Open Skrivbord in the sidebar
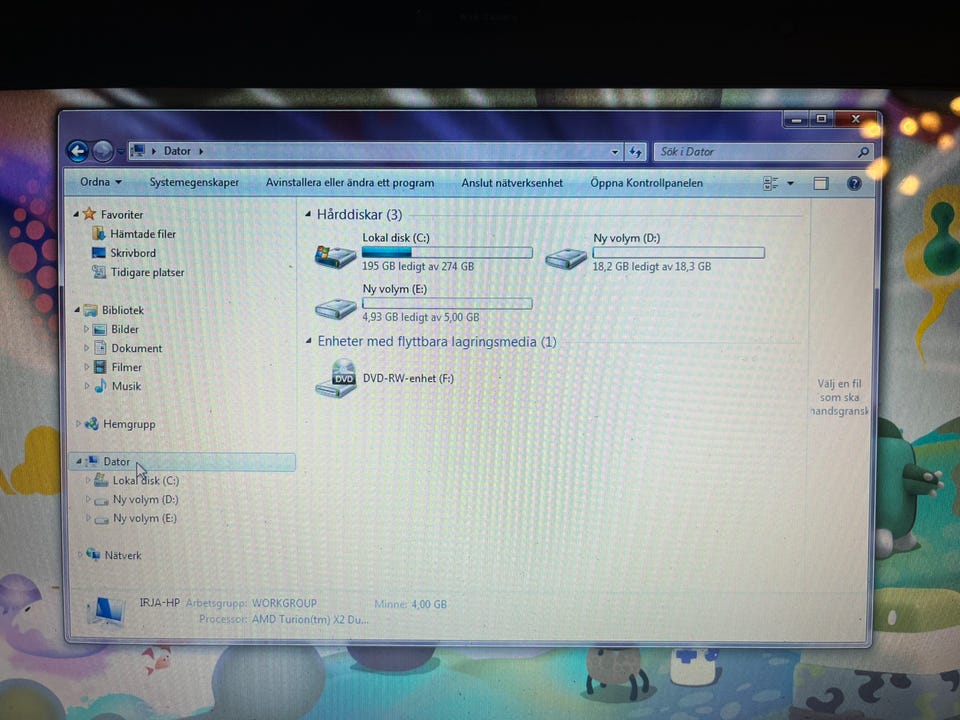The image size is (960, 720). tap(133, 253)
